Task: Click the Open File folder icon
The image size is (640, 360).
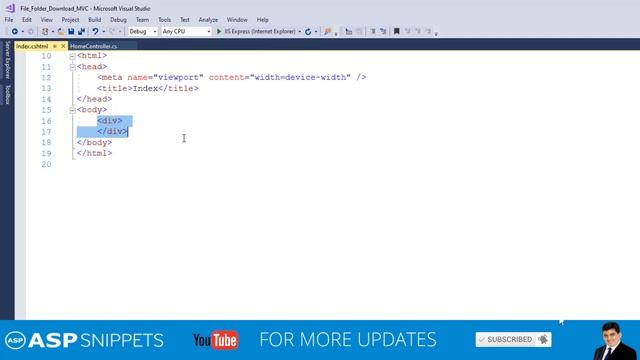Action: [61, 31]
